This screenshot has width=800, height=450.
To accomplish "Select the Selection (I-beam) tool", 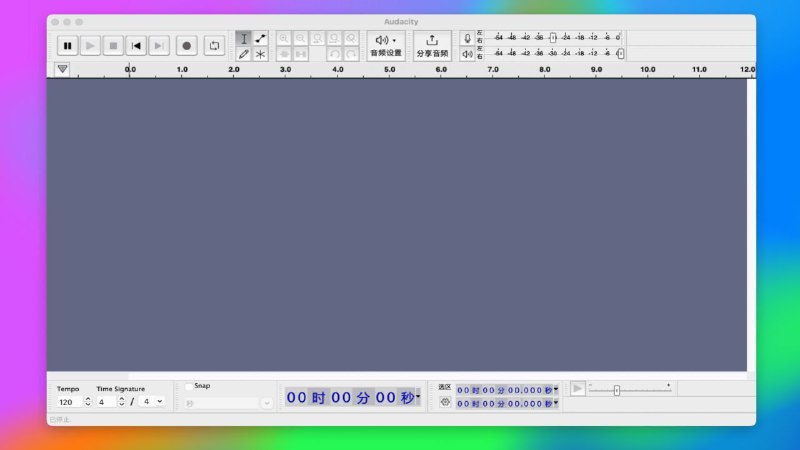I will (244, 38).
